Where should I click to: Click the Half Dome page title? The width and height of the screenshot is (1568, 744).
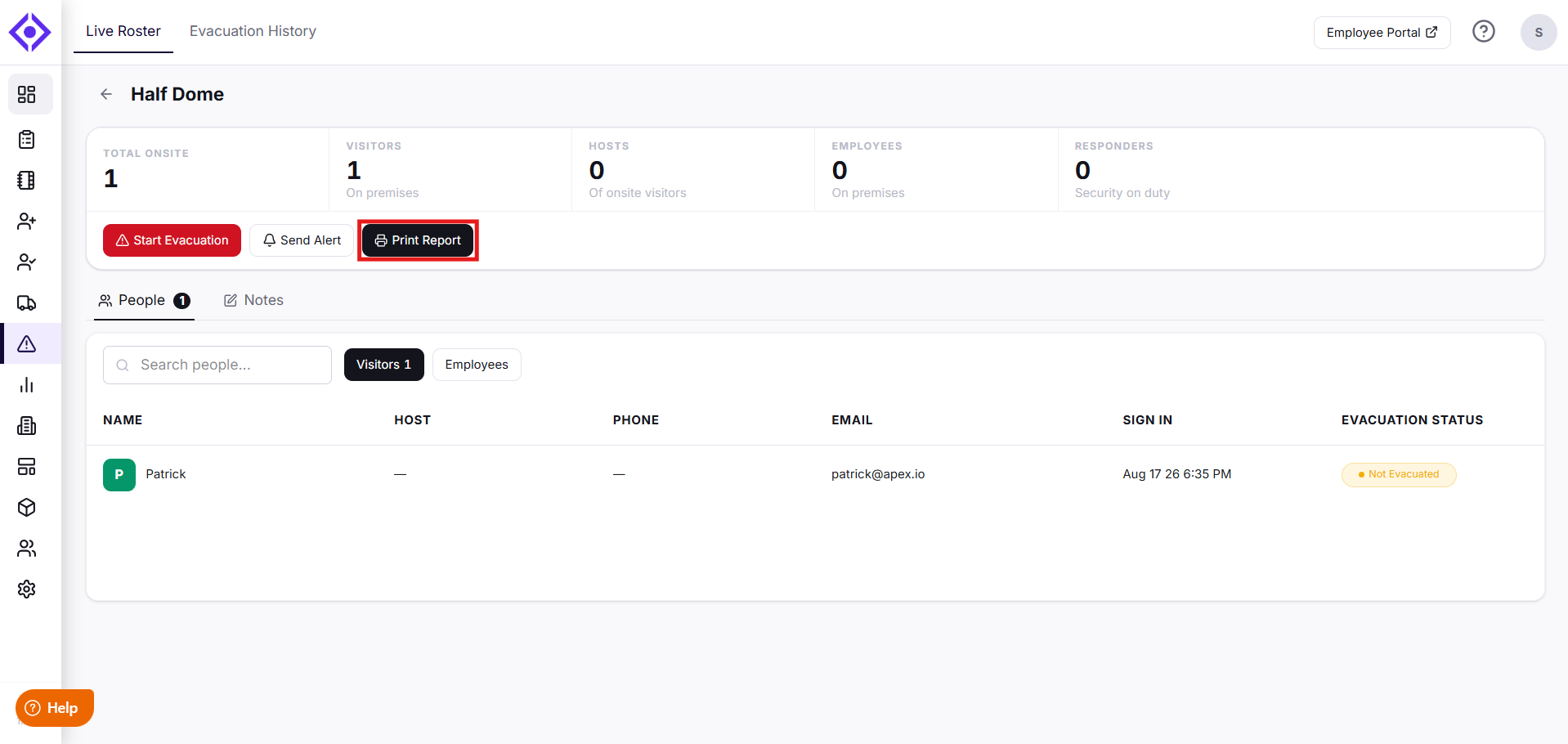[x=177, y=95]
